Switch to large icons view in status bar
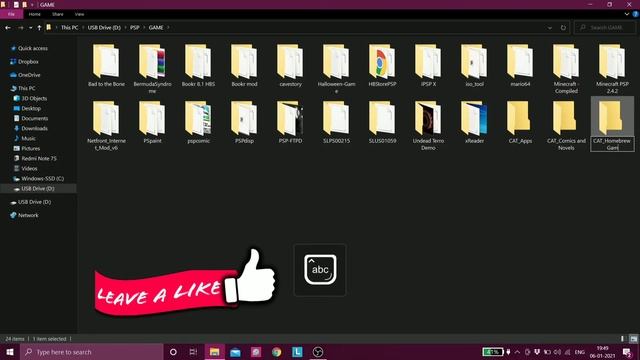 pos(633,339)
